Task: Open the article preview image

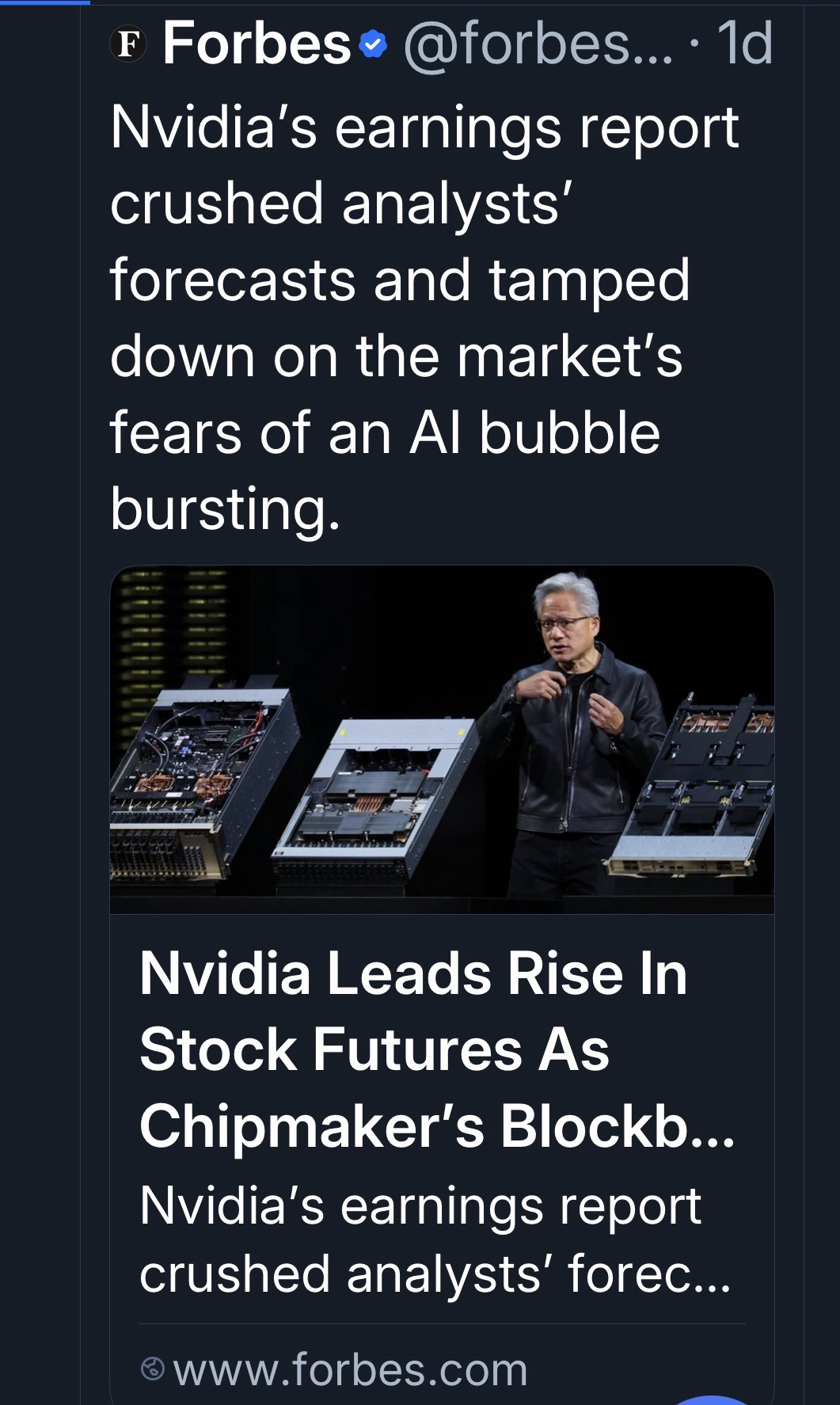Action: 441,739
